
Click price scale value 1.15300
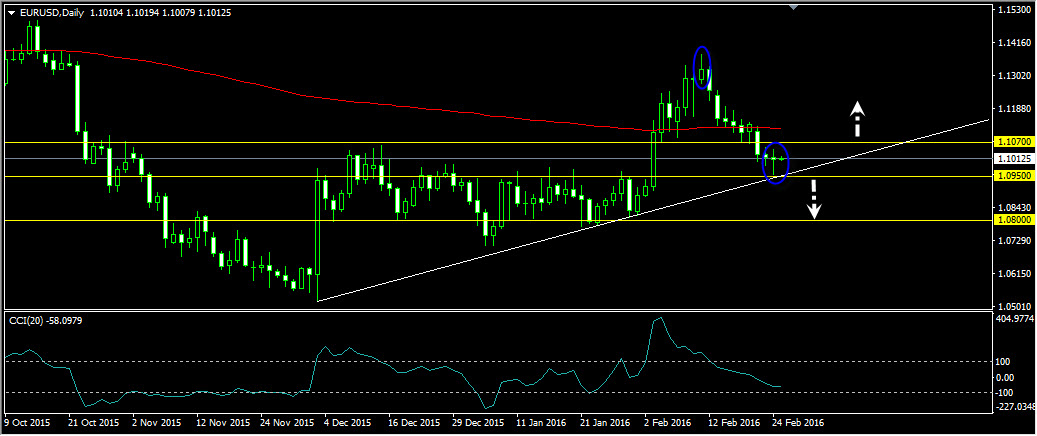(1015, 11)
